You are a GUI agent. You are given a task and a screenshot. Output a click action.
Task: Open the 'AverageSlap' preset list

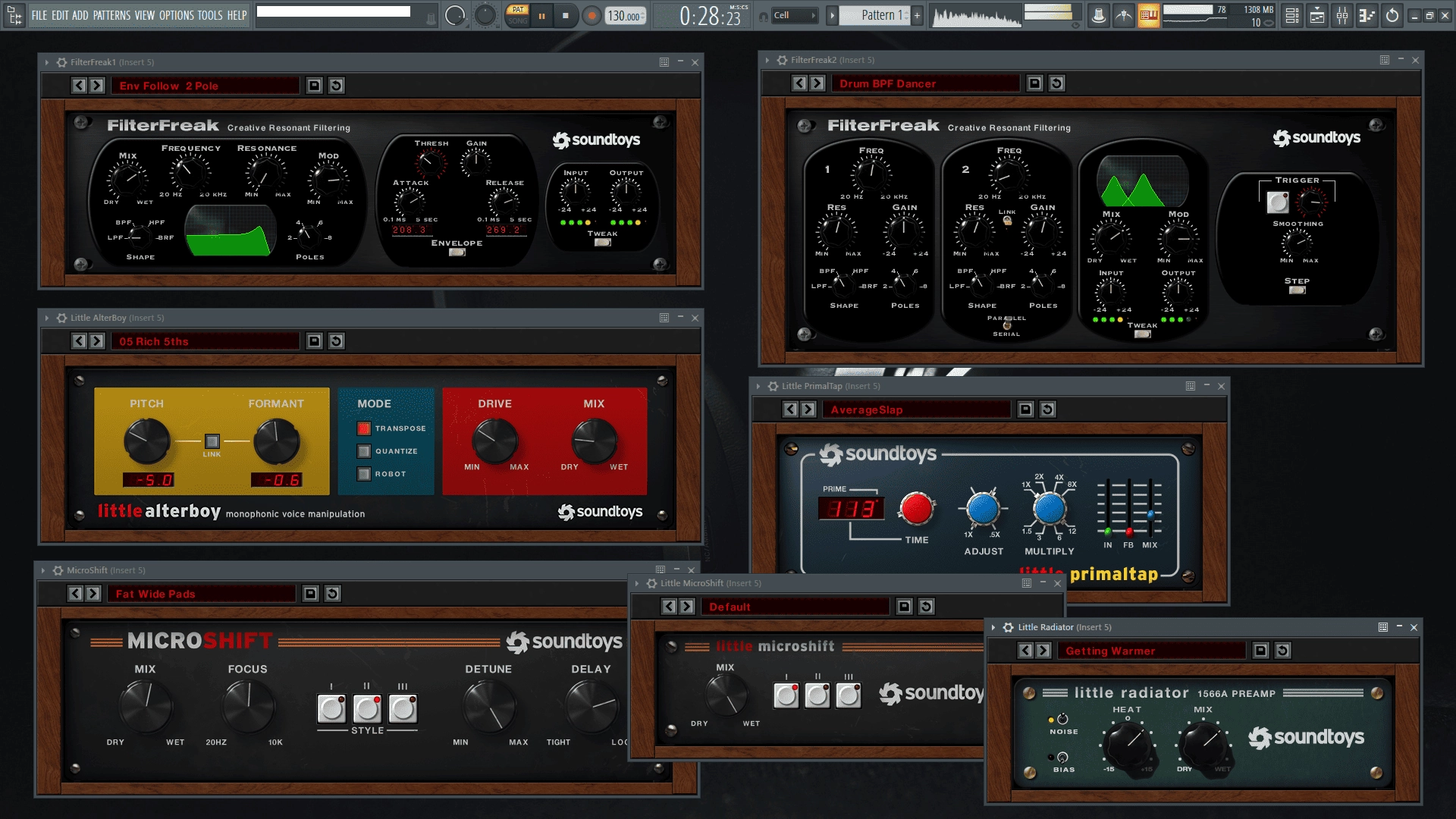(918, 409)
